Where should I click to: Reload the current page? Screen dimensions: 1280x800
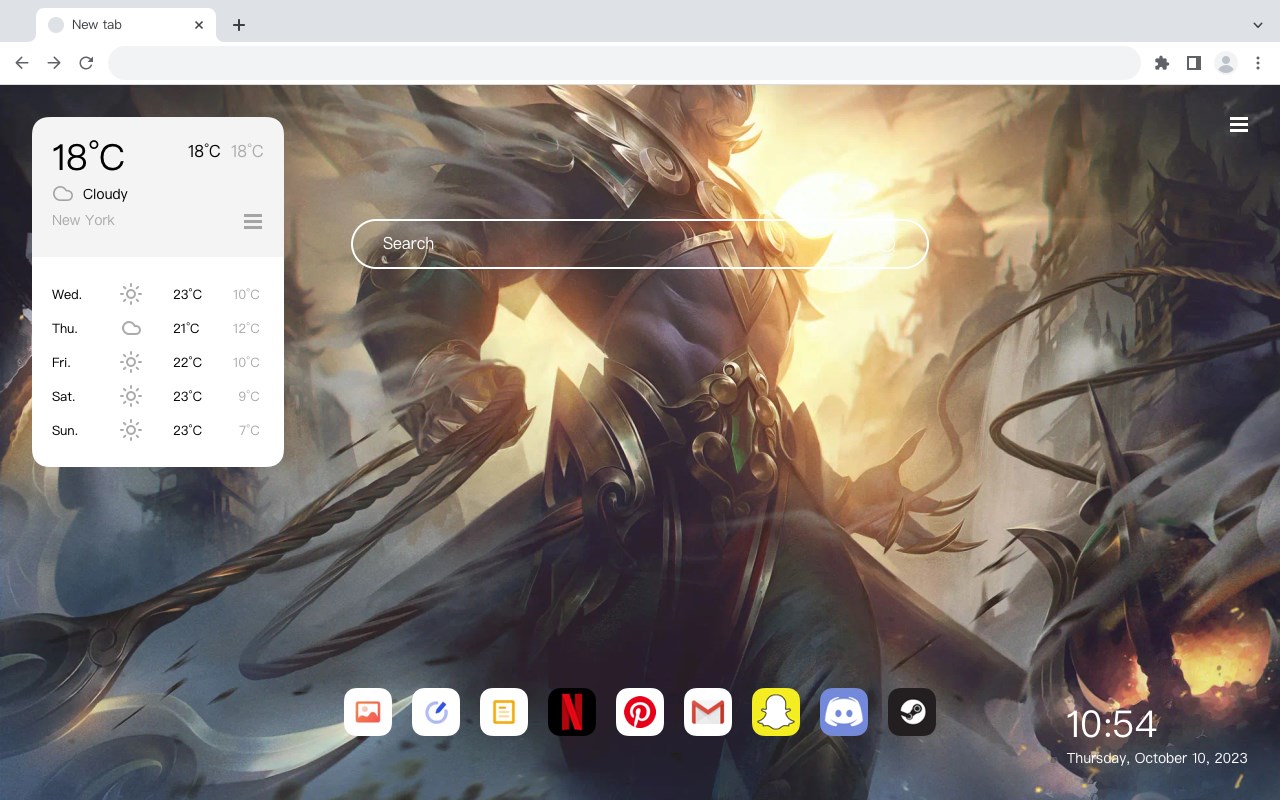(x=86, y=63)
